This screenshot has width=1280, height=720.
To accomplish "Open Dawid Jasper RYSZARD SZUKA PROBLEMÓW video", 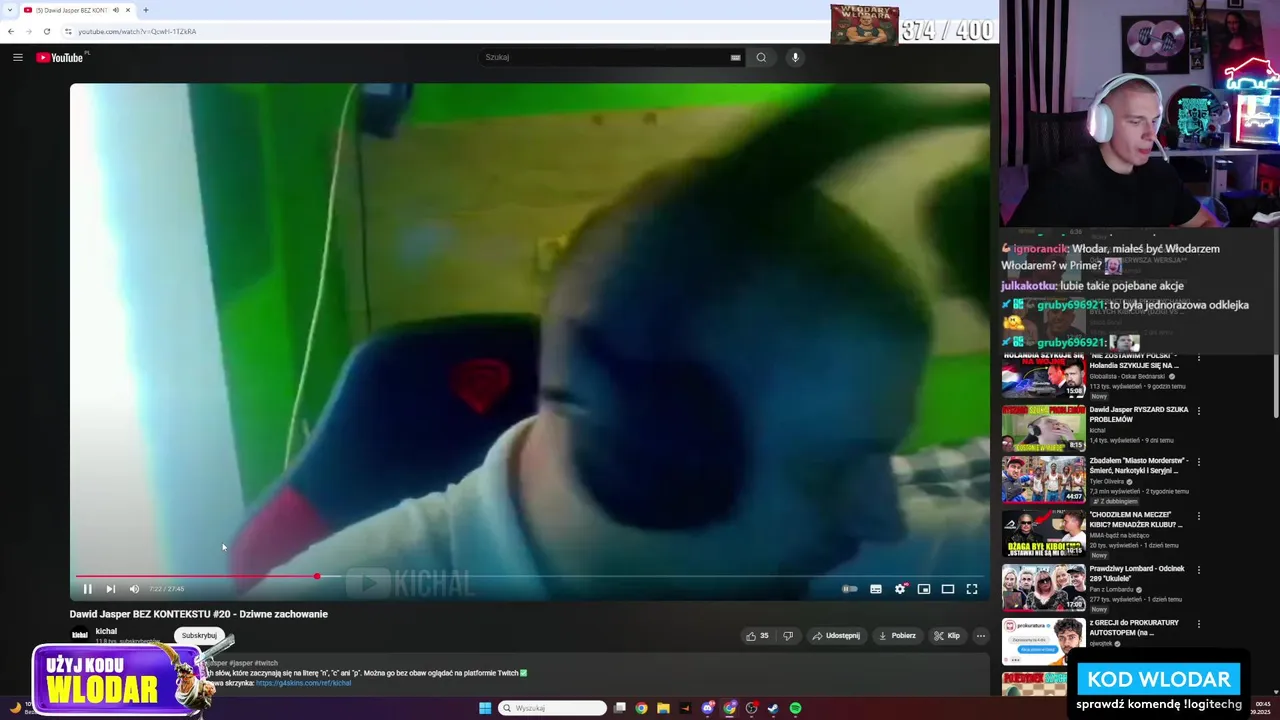I will pyautogui.click(x=1139, y=414).
